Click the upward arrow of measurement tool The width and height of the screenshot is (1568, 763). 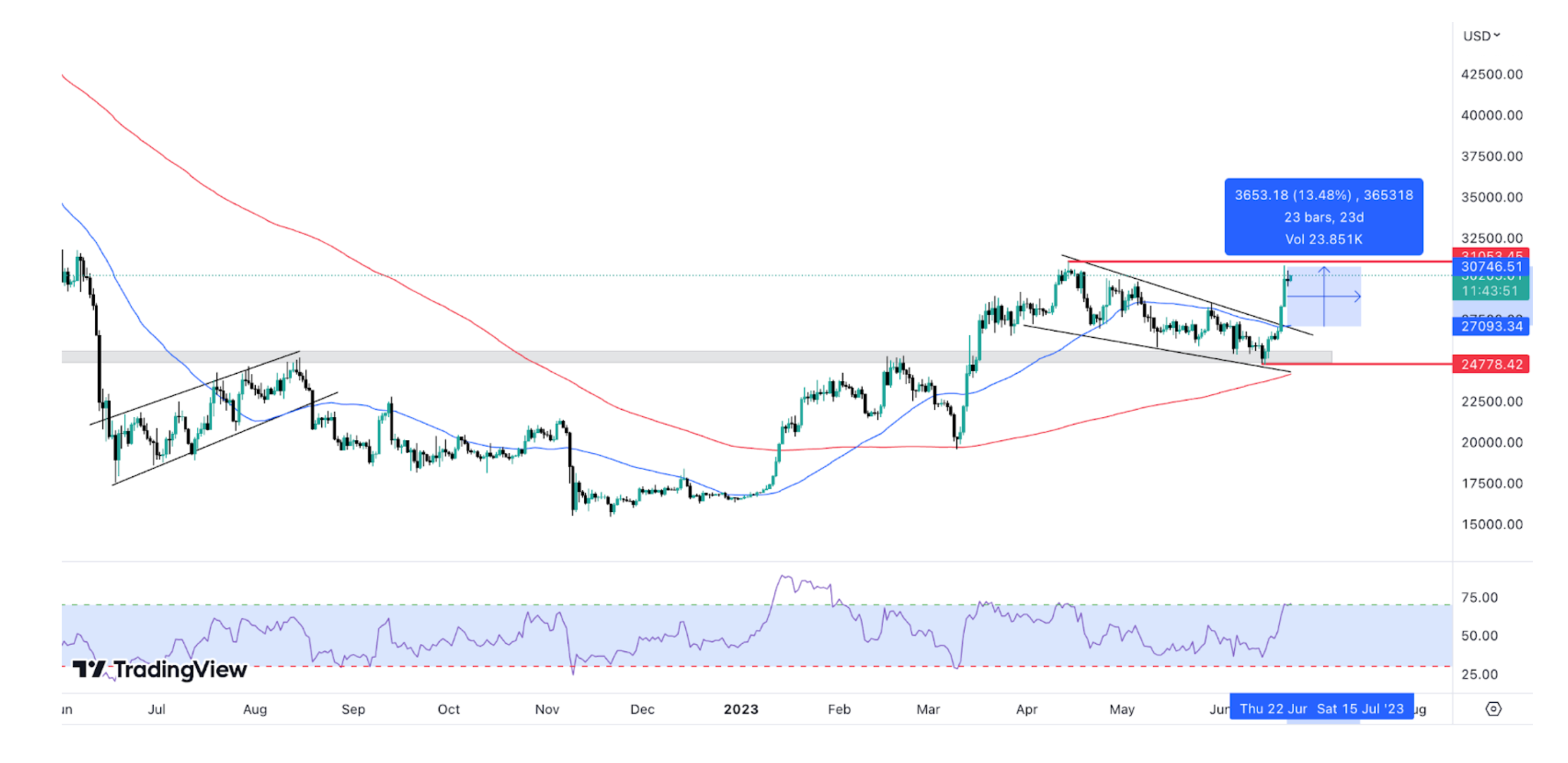[1324, 271]
